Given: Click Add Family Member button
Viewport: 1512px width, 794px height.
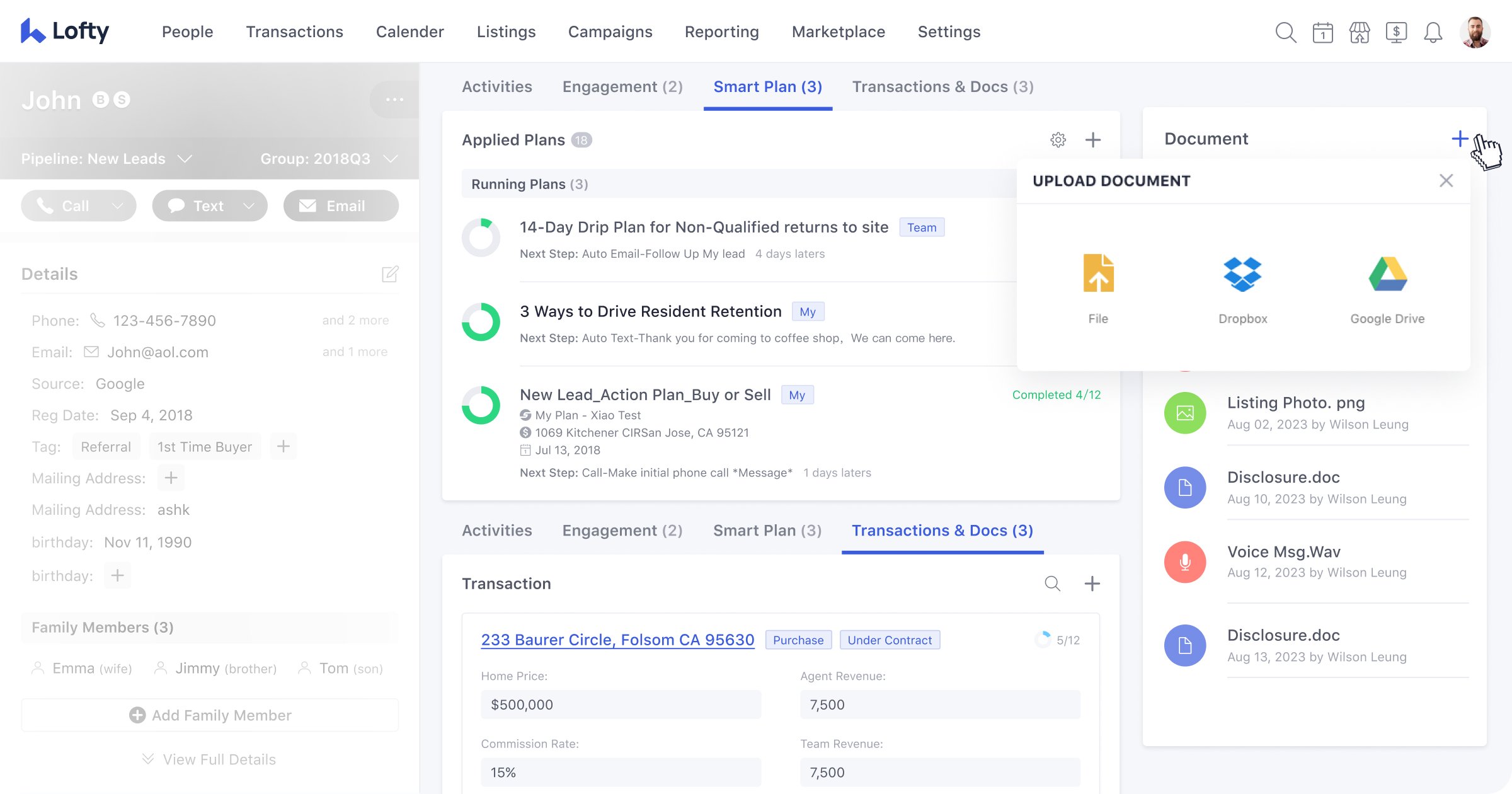Looking at the screenshot, I should tap(210, 715).
